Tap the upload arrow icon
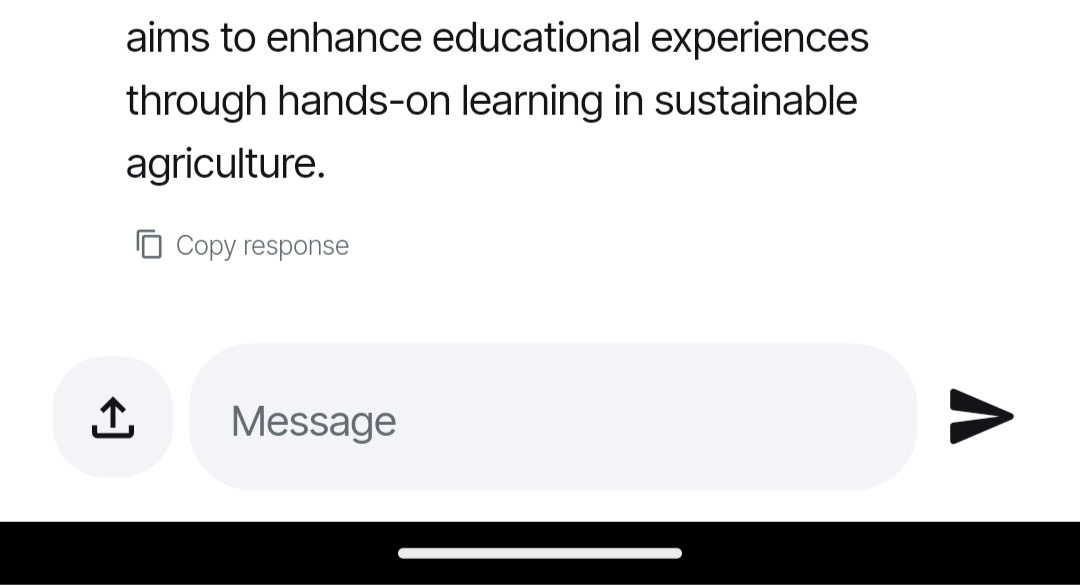The height and width of the screenshot is (585, 1080). pos(113,417)
